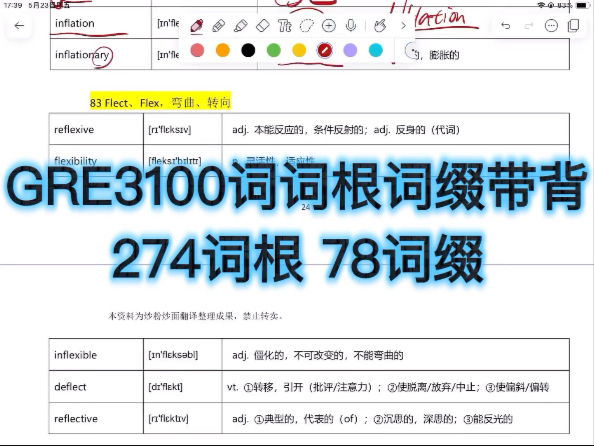Go back with the left arrow
Viewport: 594px width, 446px height.
coord(19,26)
